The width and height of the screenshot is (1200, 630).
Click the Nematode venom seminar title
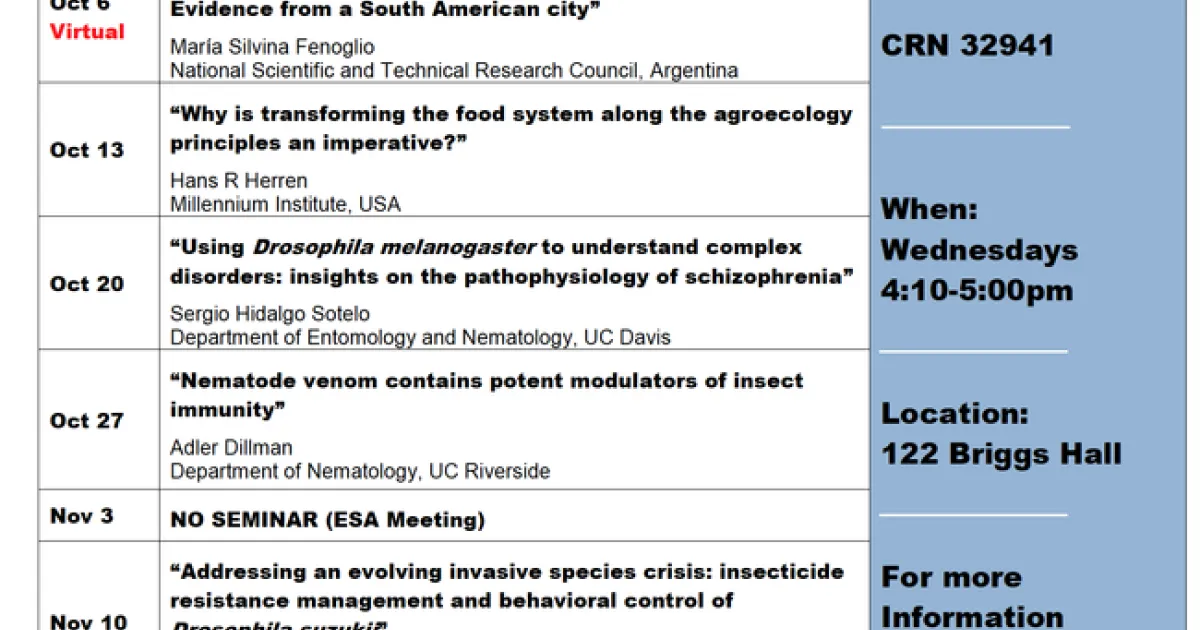coord(486,395)
